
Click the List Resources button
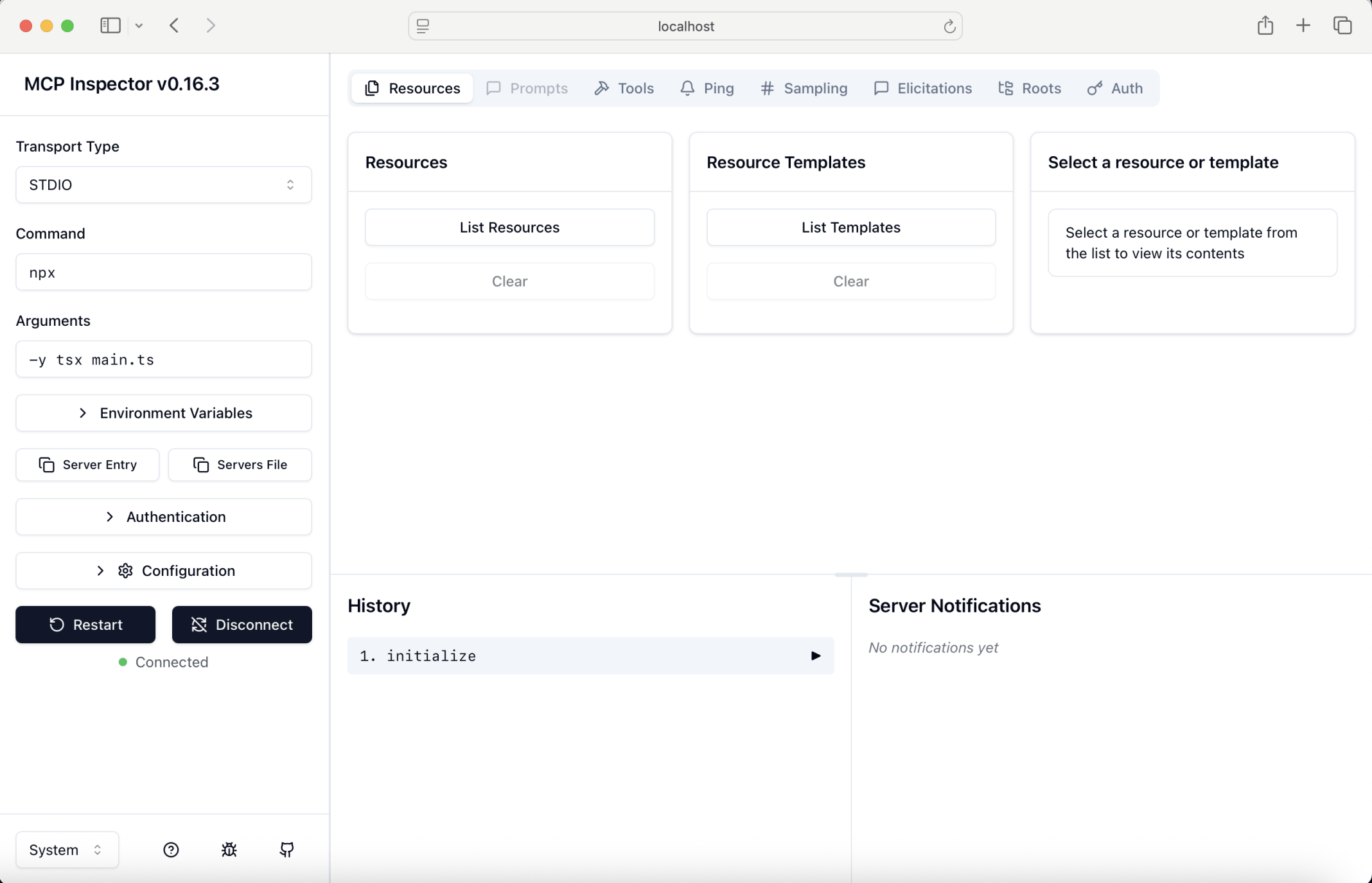pos(509,227)
